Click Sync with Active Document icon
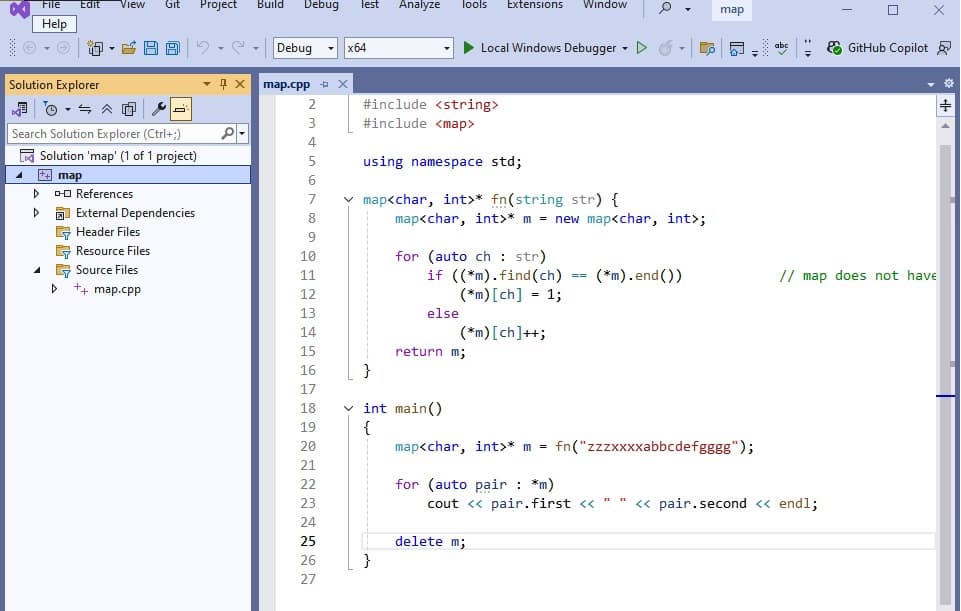This screenshot has width=961, height=611. pyautogui.click(x=85, y=109)
